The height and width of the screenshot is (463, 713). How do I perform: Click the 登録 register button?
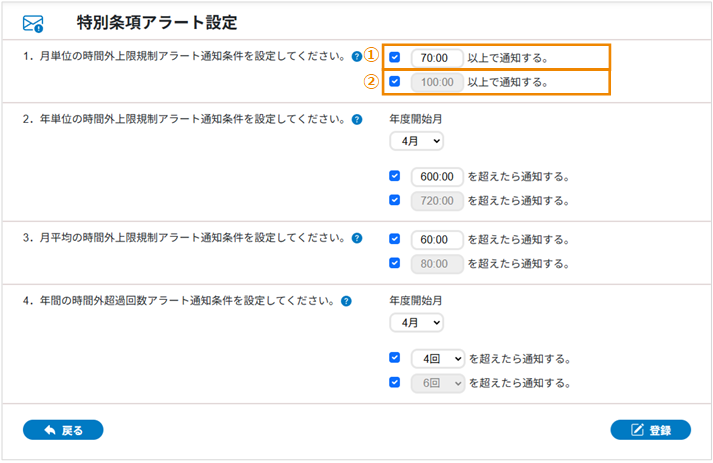(650, 430)
